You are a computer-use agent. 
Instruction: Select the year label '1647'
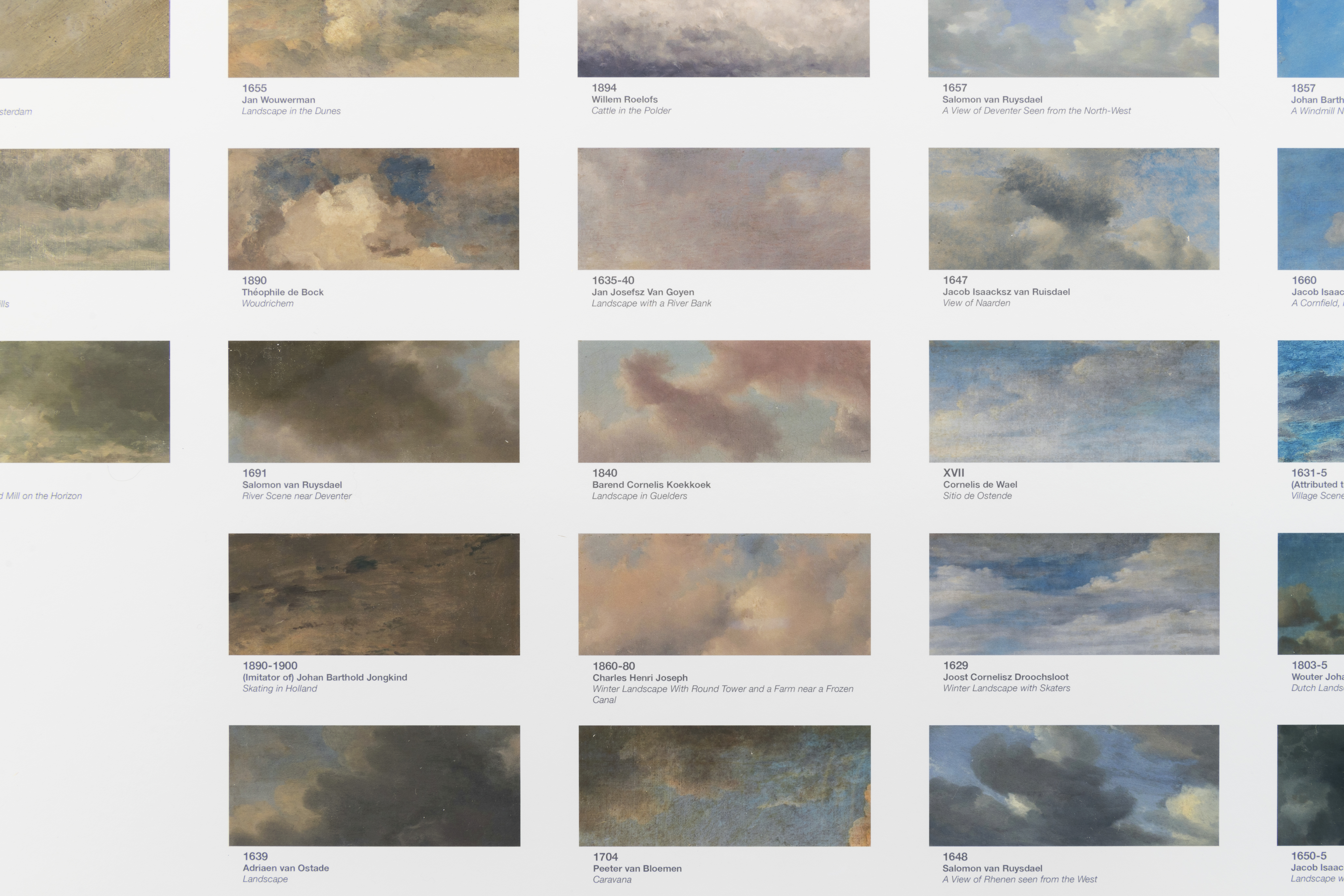(x=955, y=280)
